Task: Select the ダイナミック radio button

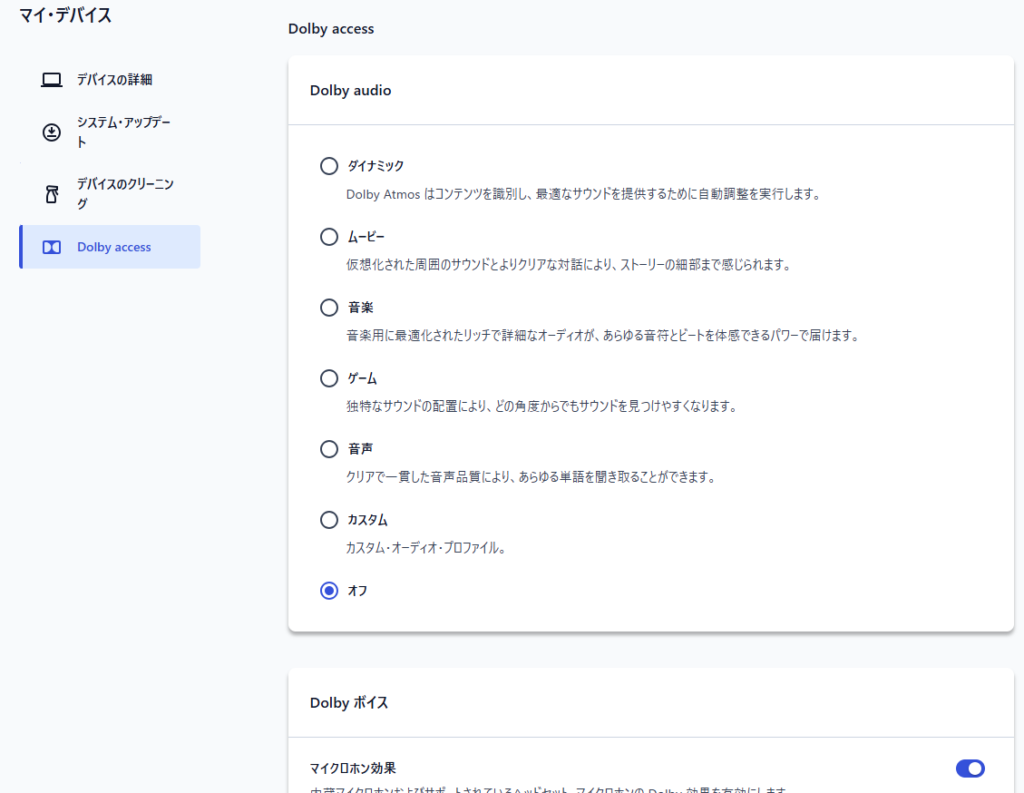Action: 329,166
